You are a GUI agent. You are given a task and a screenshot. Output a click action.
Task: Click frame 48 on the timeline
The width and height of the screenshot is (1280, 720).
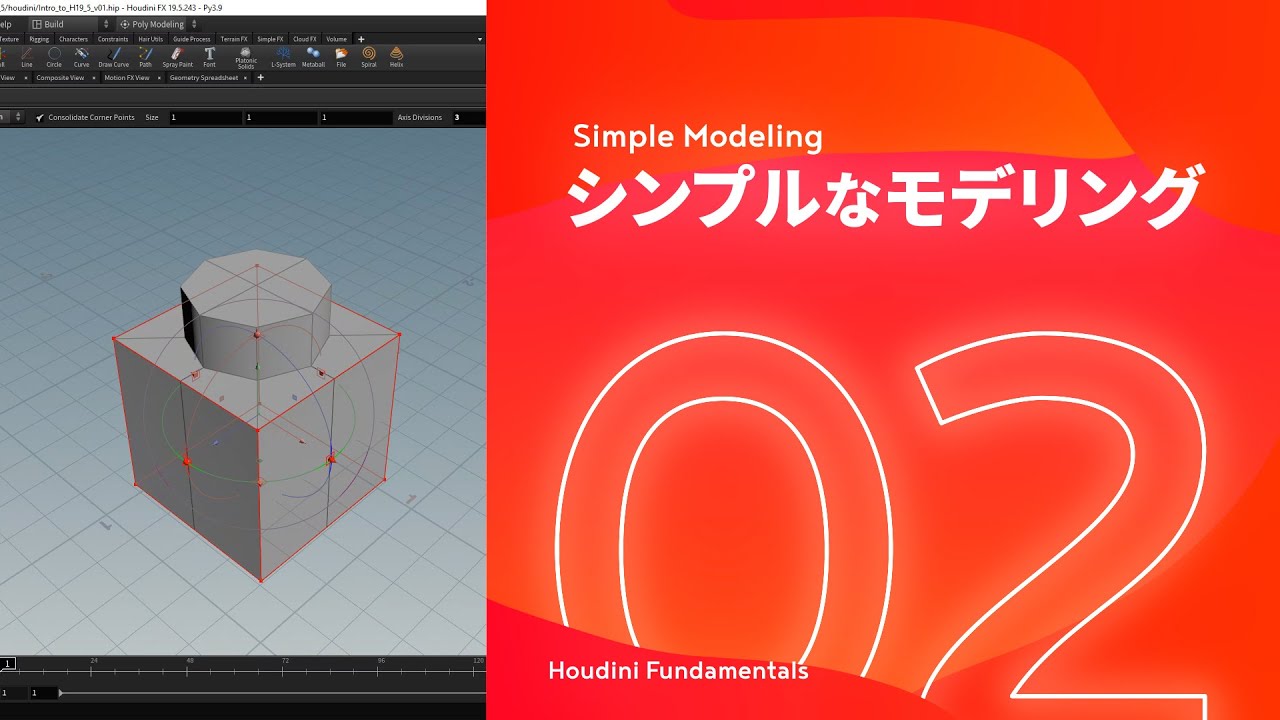(x=190, y=663)
